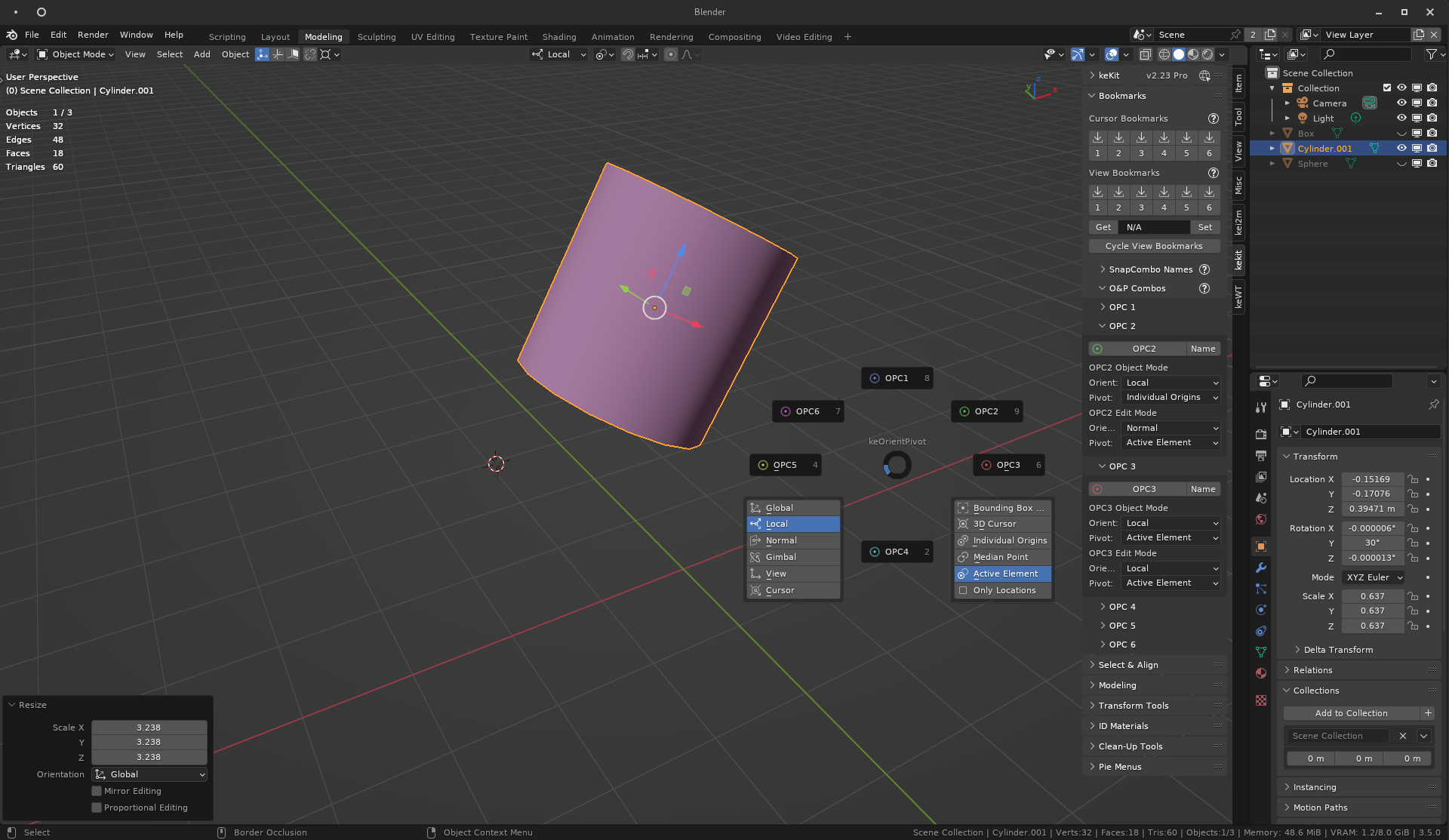Click the Add to Collection button
1449x840 pixels.
pyautogui.click(x=1351, y=712)
